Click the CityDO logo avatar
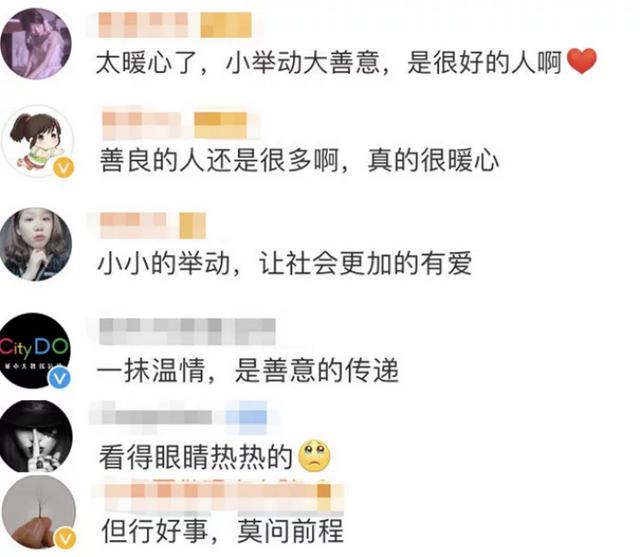The image size is (640, 557). click(x=35, y=350)
